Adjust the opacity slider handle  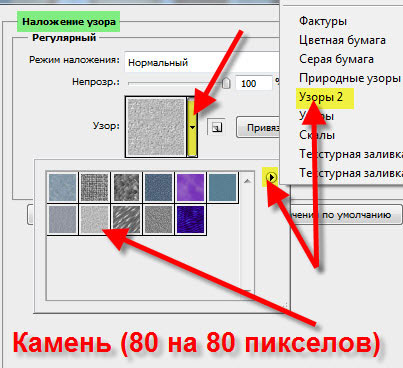[x=226, y=83]
